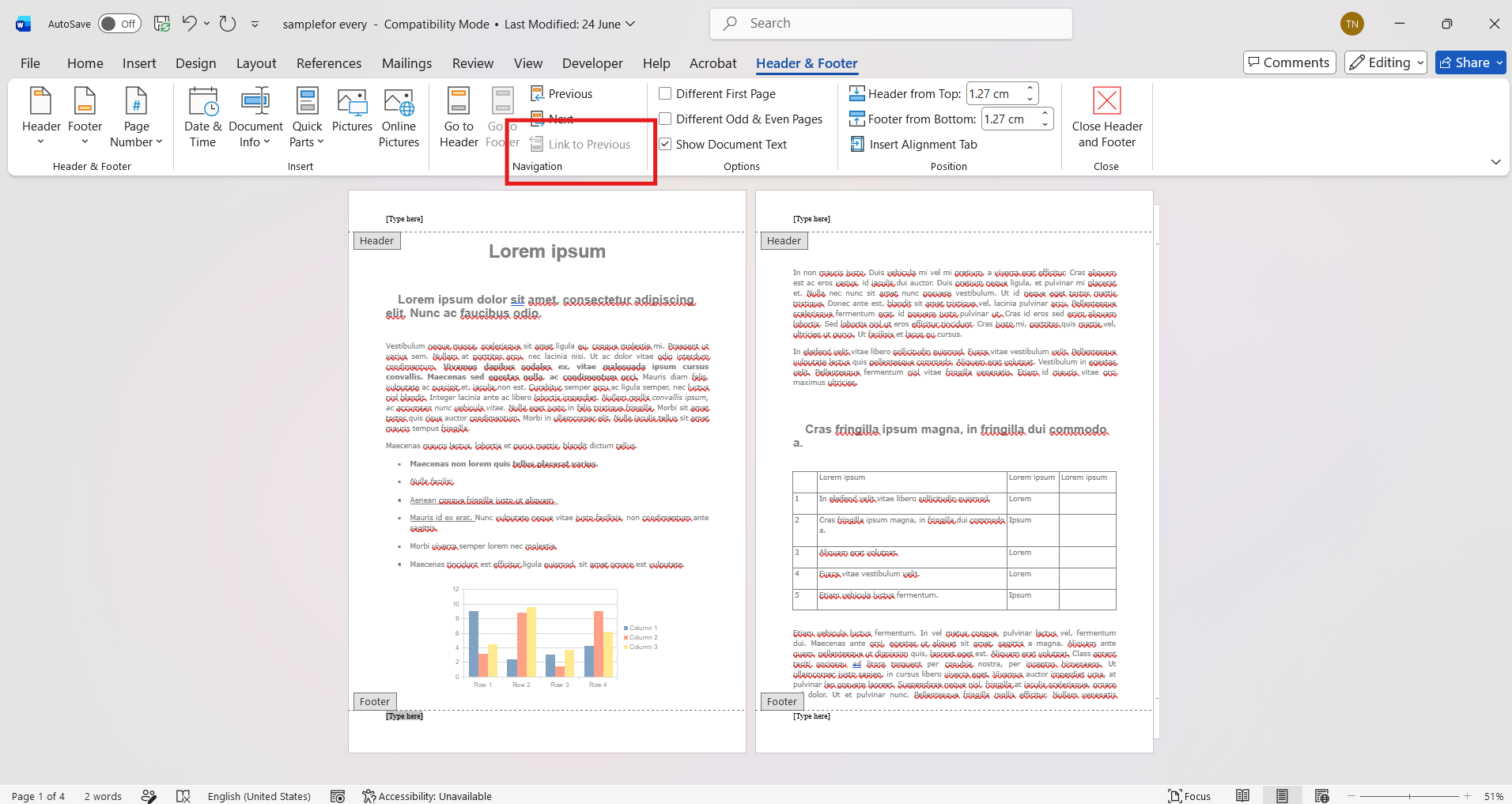Enable Focus mode
This screenshot has width=1512, height=804.
1189,796
